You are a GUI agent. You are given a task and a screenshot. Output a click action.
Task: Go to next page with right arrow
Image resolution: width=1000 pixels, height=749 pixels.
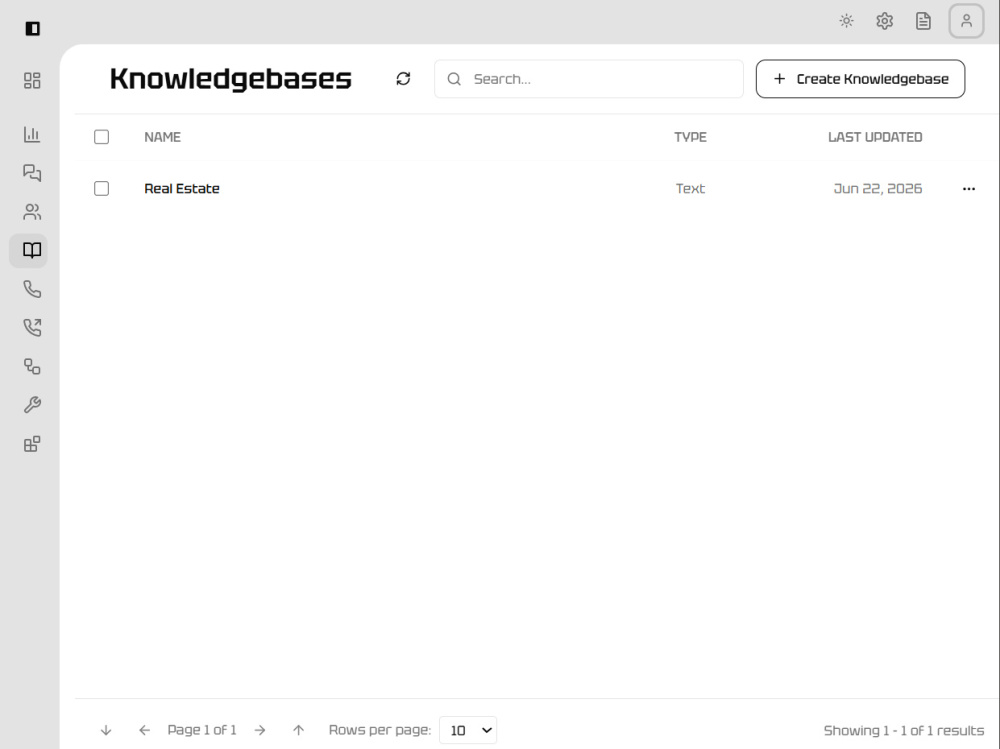click(260, 730)
